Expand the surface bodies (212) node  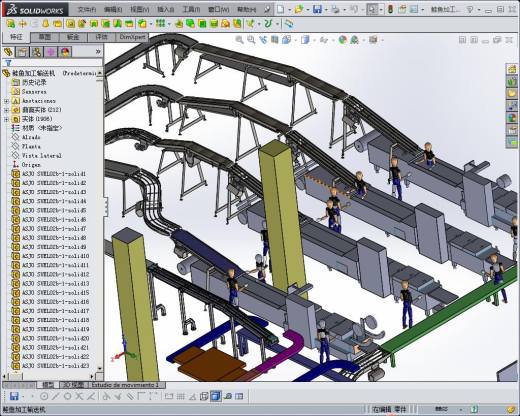pyautogui.click(x=6, y=110)
